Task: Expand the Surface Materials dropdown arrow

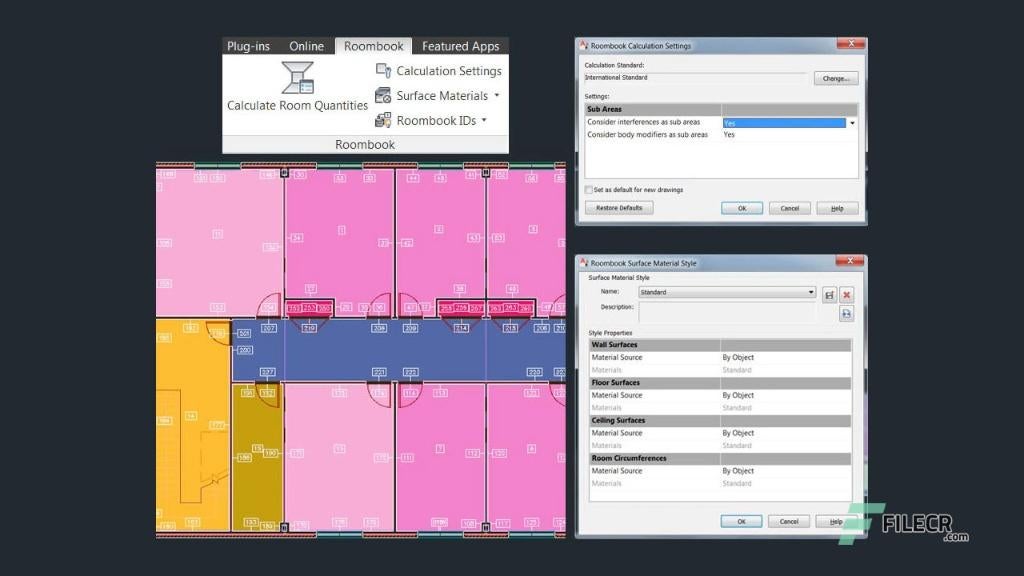Action: point(497,96)
